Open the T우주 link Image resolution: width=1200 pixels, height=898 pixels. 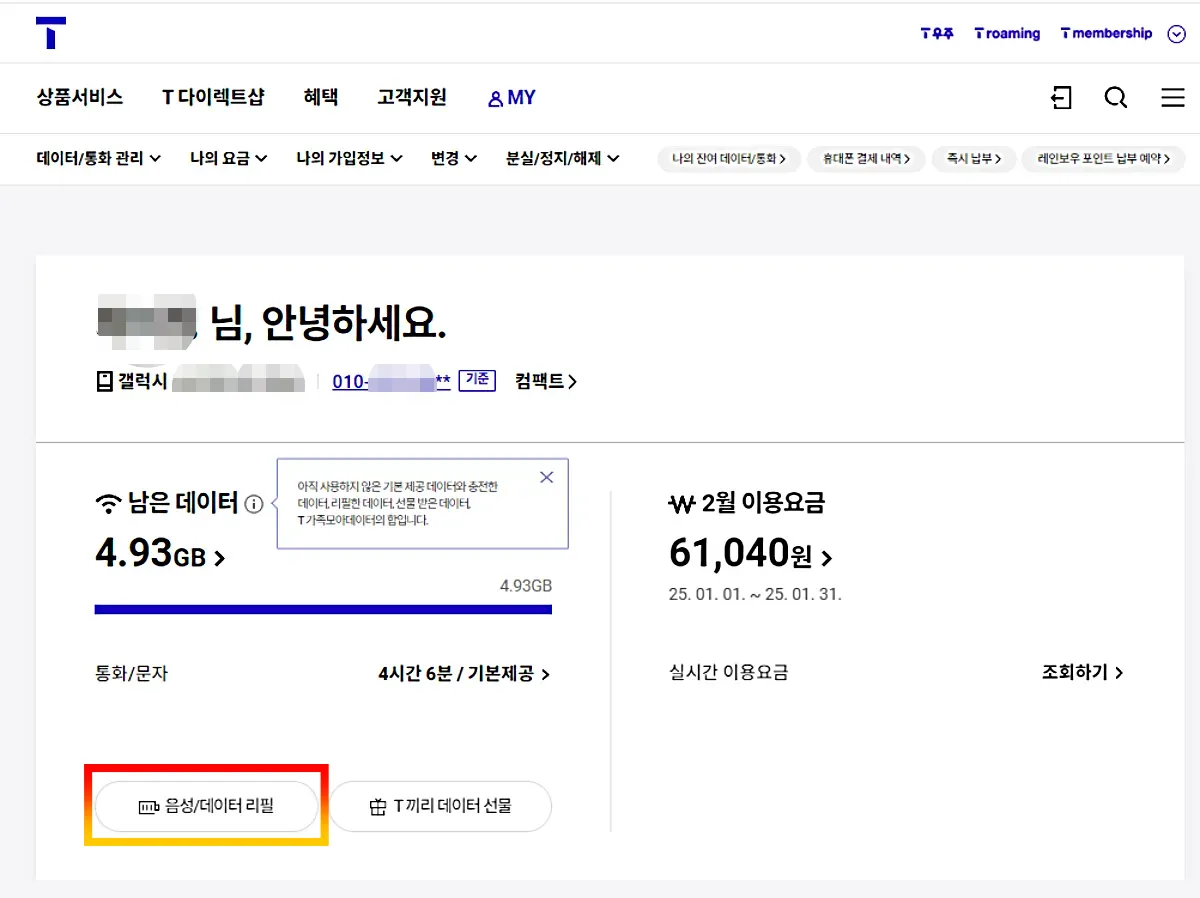click(x=937, y=34)
